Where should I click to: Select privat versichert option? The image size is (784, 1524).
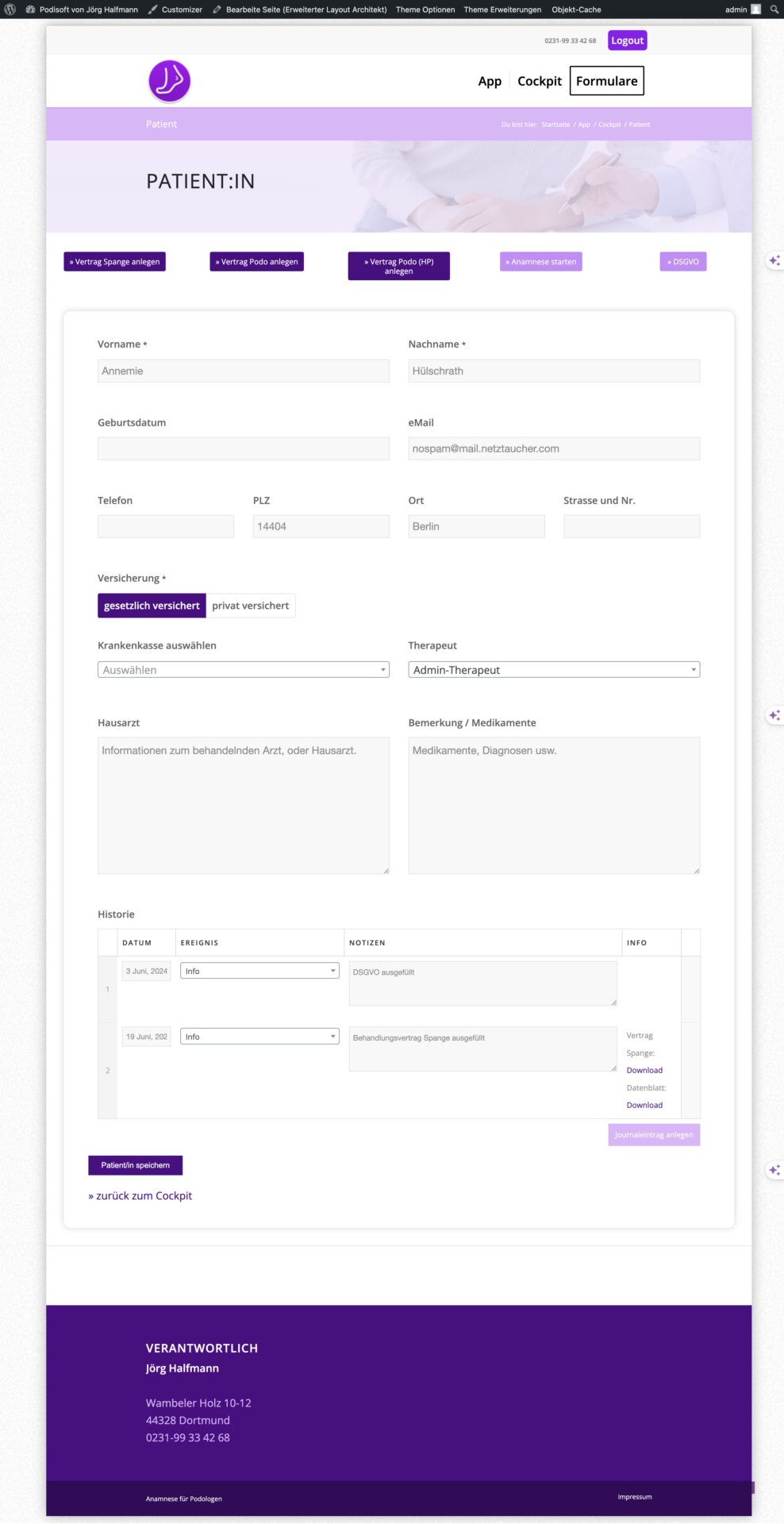(250, 606)
